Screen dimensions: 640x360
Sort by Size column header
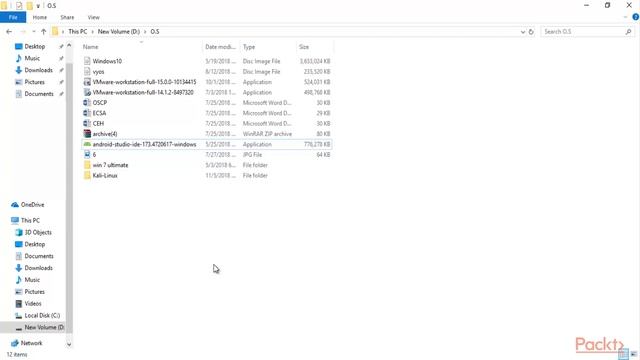coord(314,47)
